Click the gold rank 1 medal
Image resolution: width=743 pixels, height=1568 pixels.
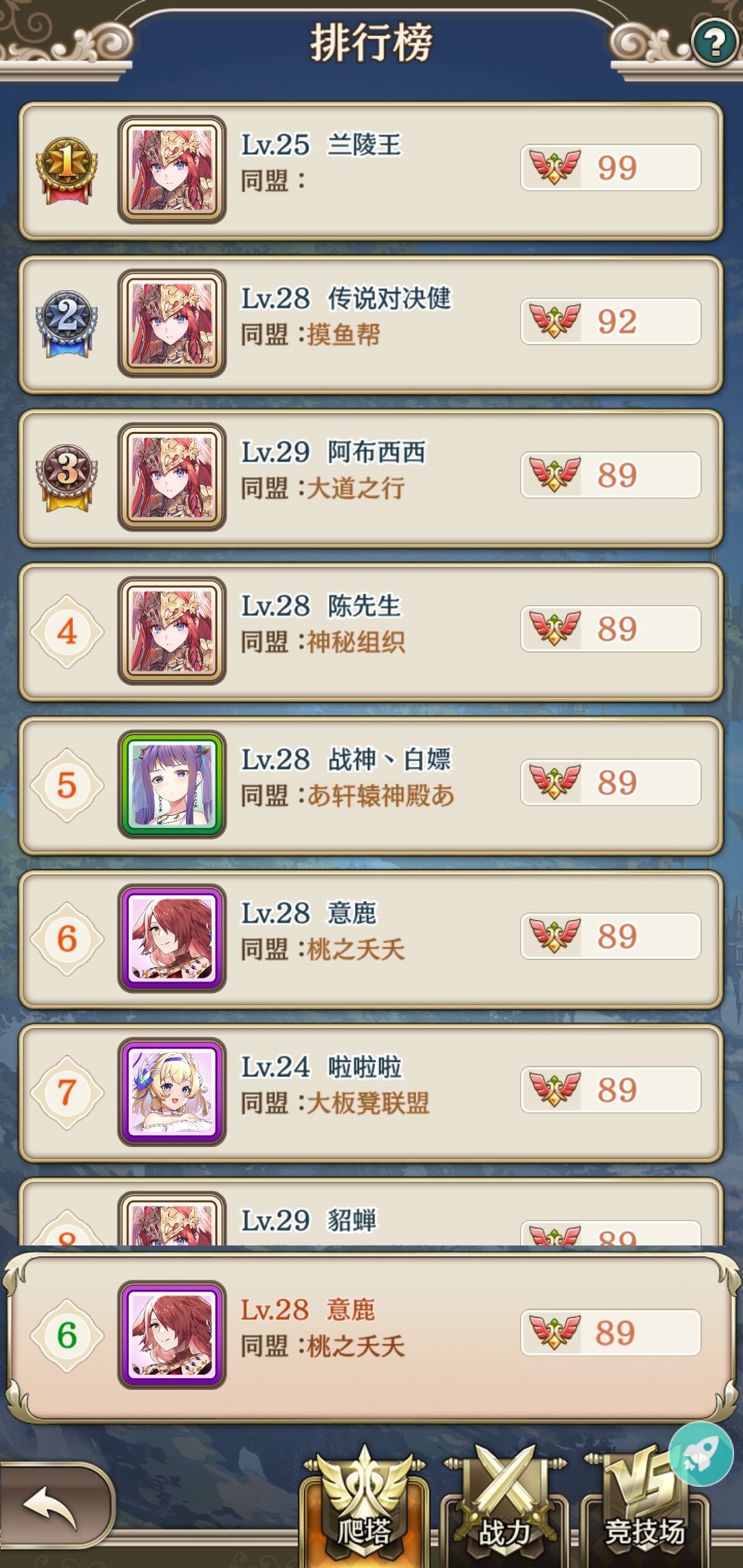coord(67,170)
